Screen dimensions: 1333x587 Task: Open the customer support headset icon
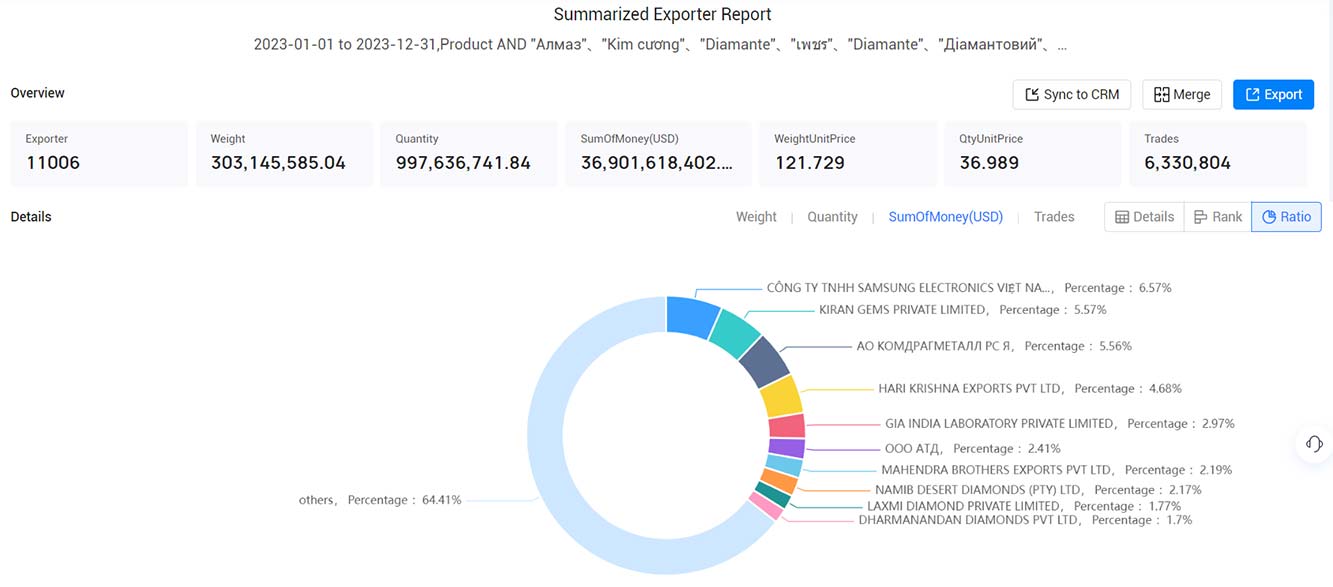click(1314, 443)
